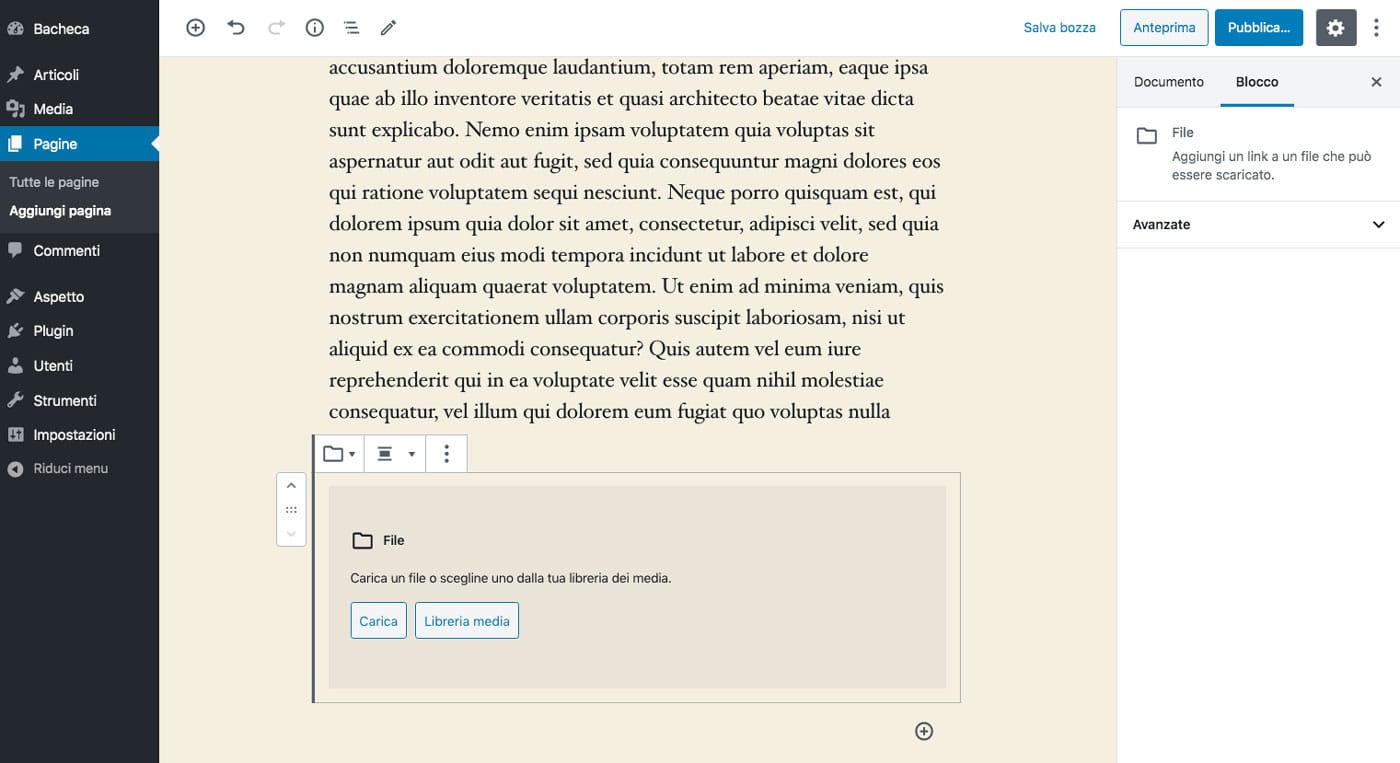The width and height of the screenshot is (1400, 763).
Task: Click the pencil tools icon
Action: coord(389,28)
